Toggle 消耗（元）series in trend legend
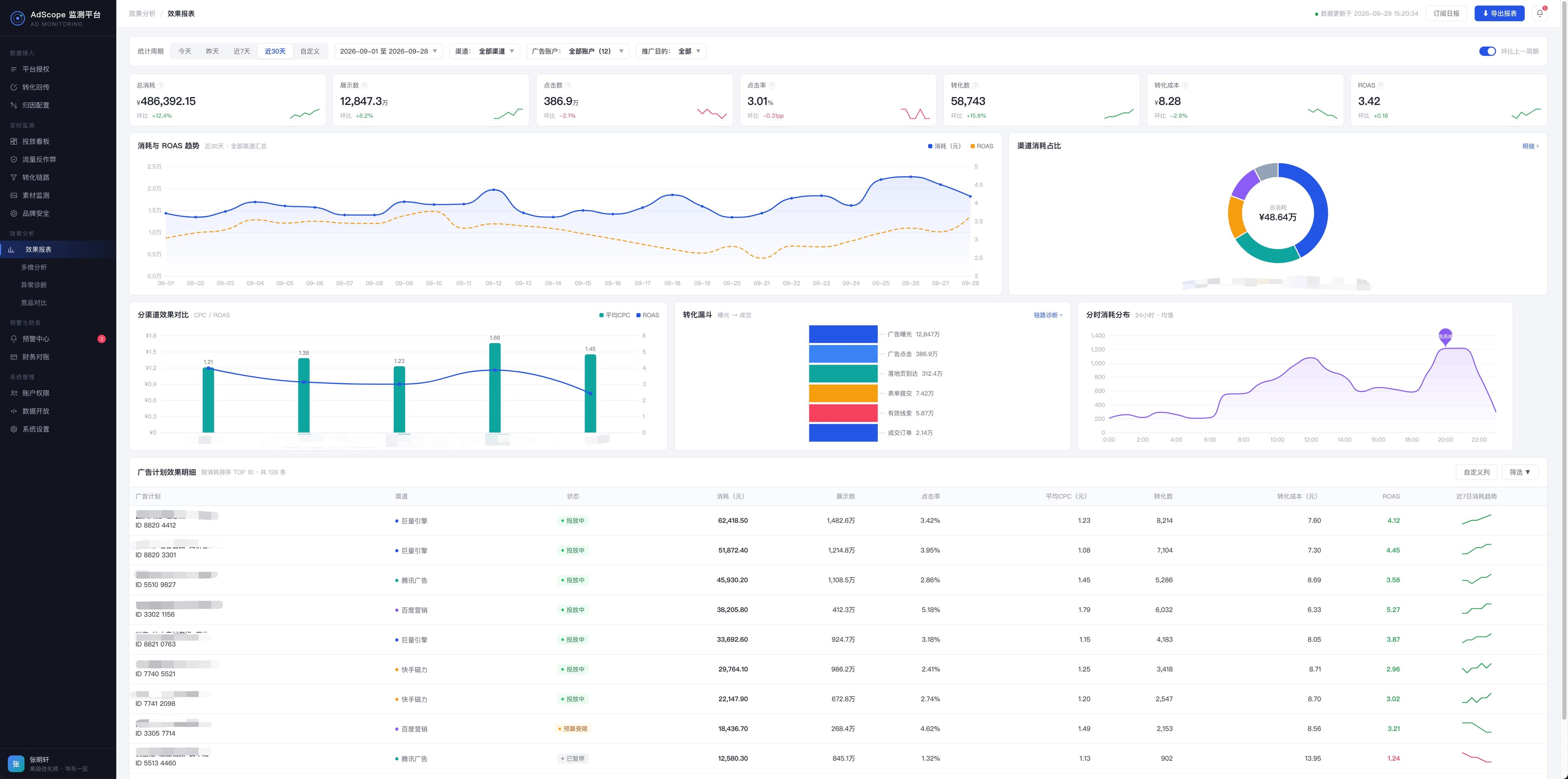 (x=944, y=146)
